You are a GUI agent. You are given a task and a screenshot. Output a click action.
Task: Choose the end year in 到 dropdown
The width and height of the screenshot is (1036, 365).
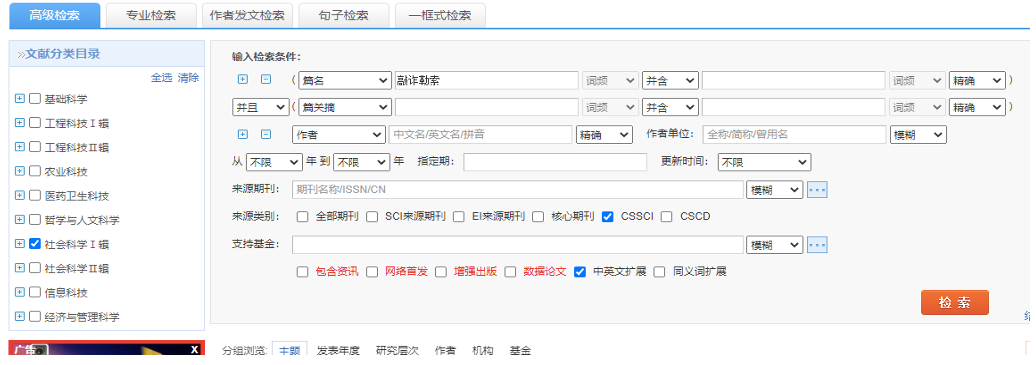point(361,162)
